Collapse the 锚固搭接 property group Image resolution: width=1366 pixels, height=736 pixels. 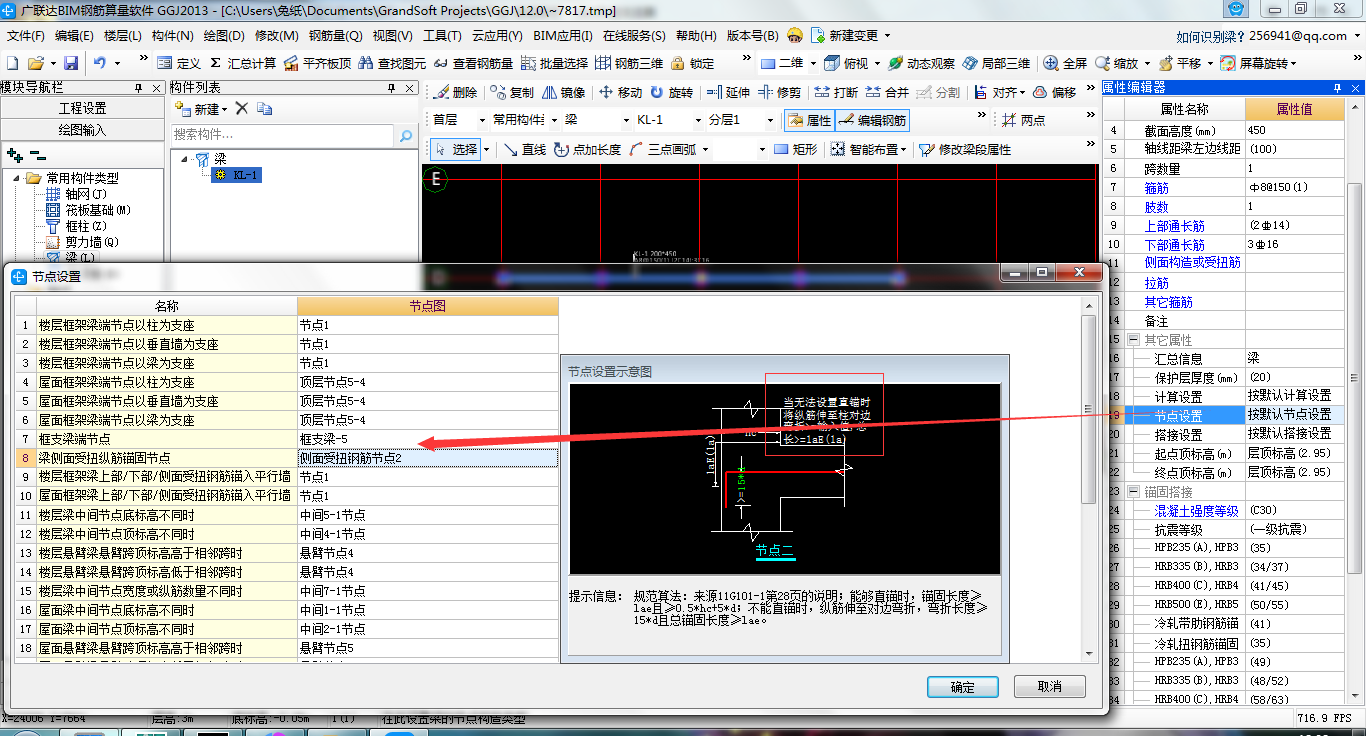[1133, 492]
